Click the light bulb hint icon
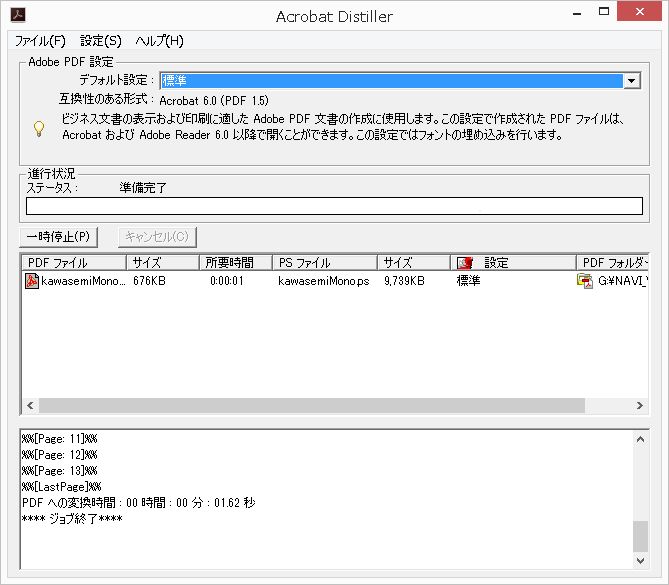Screen dimensions: 669x585 coord(39,128)
